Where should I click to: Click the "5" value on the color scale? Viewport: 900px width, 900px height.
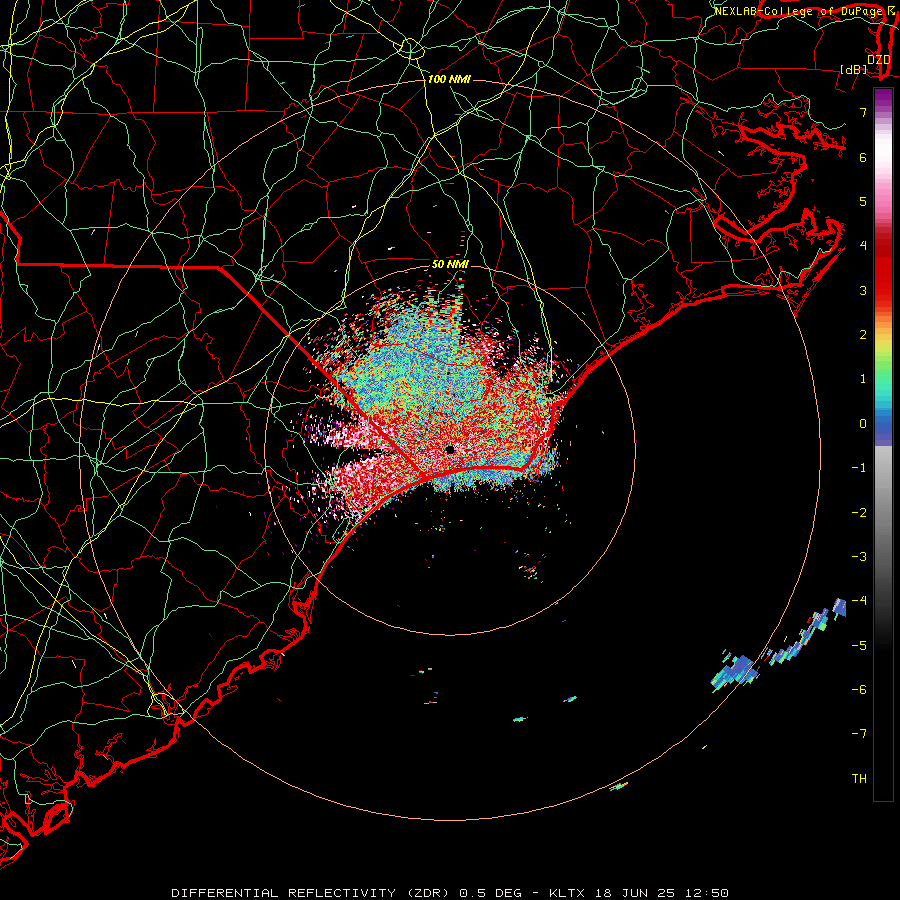pos(863,201)
